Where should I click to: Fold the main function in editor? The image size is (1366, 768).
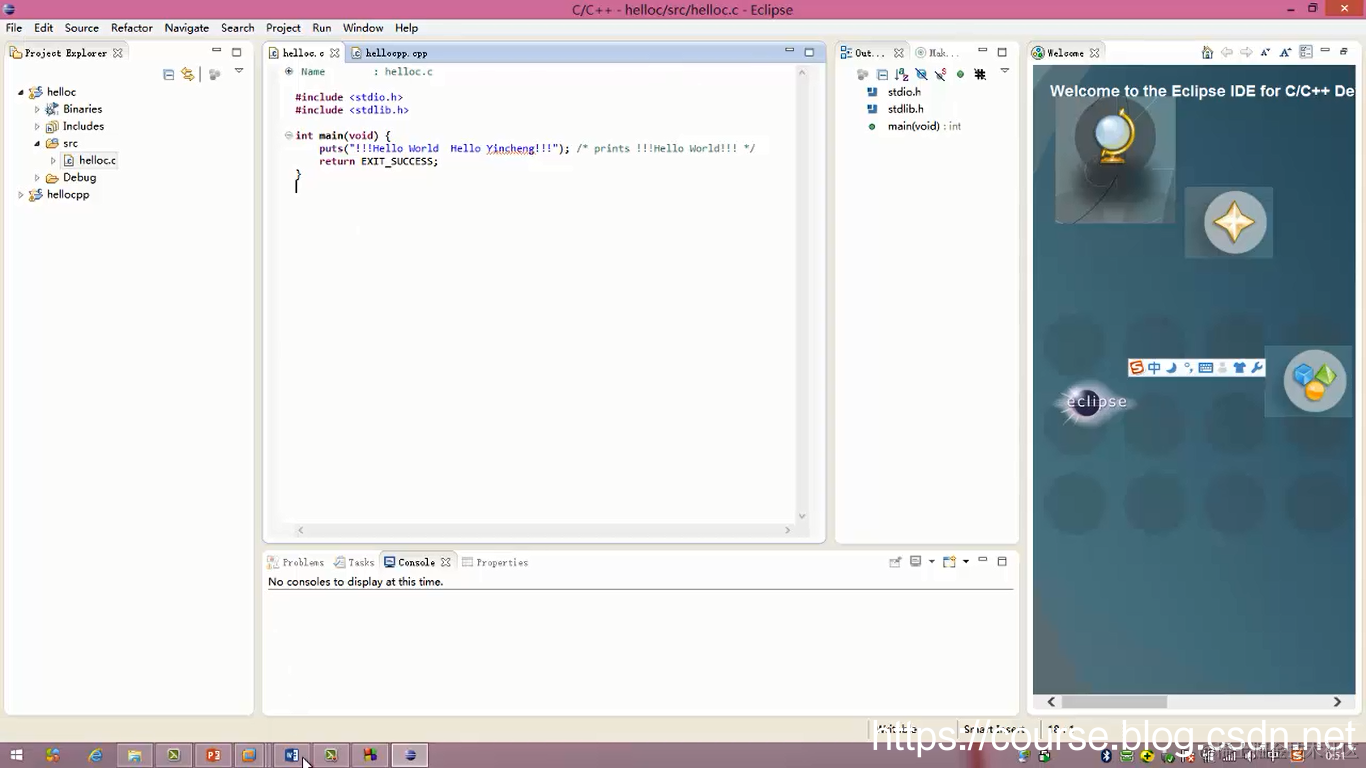288,135
